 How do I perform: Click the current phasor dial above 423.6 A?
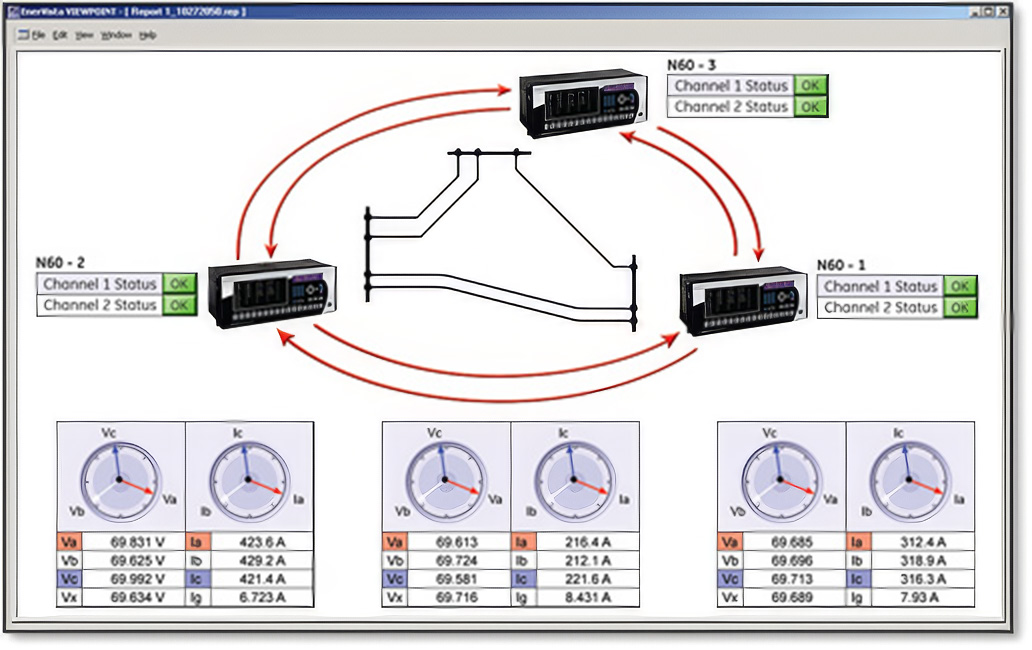[249, 482]
